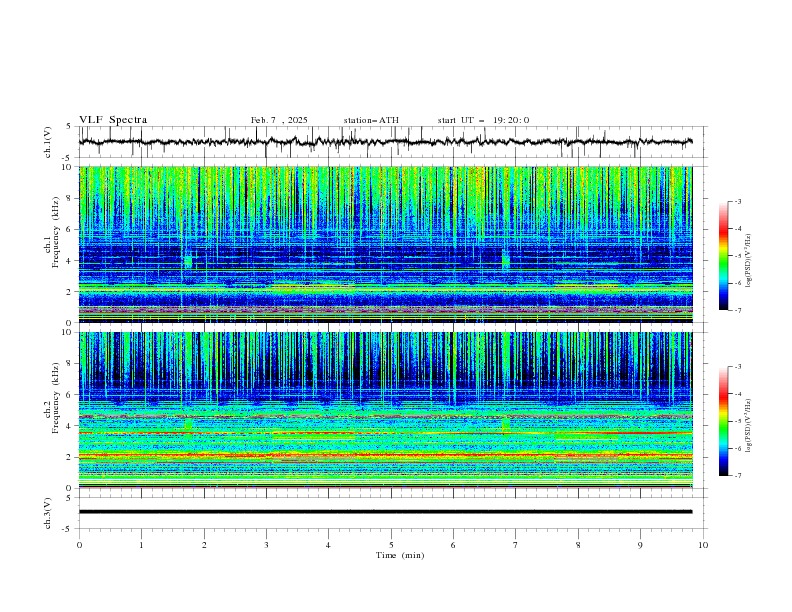
Task: Click time axis tick label "1"
Action: [141, 545]
